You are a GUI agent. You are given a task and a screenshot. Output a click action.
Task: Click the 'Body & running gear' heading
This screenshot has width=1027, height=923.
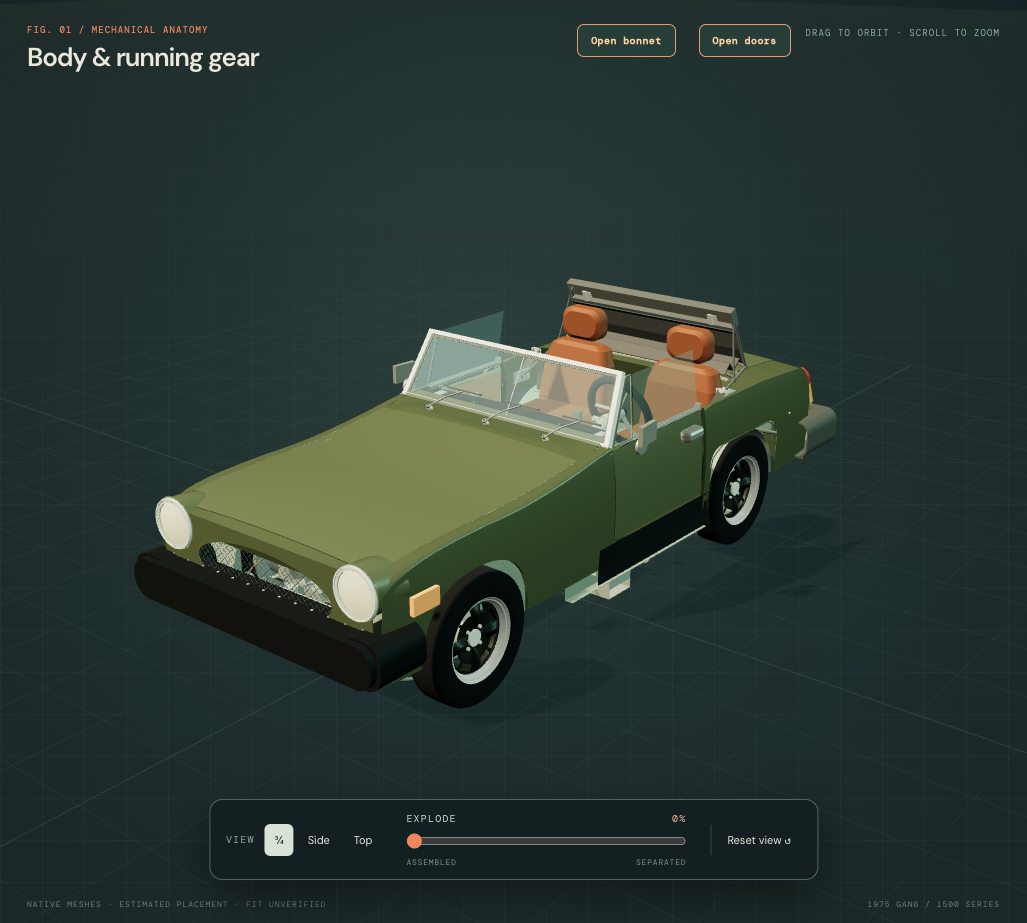pos(143,58)
